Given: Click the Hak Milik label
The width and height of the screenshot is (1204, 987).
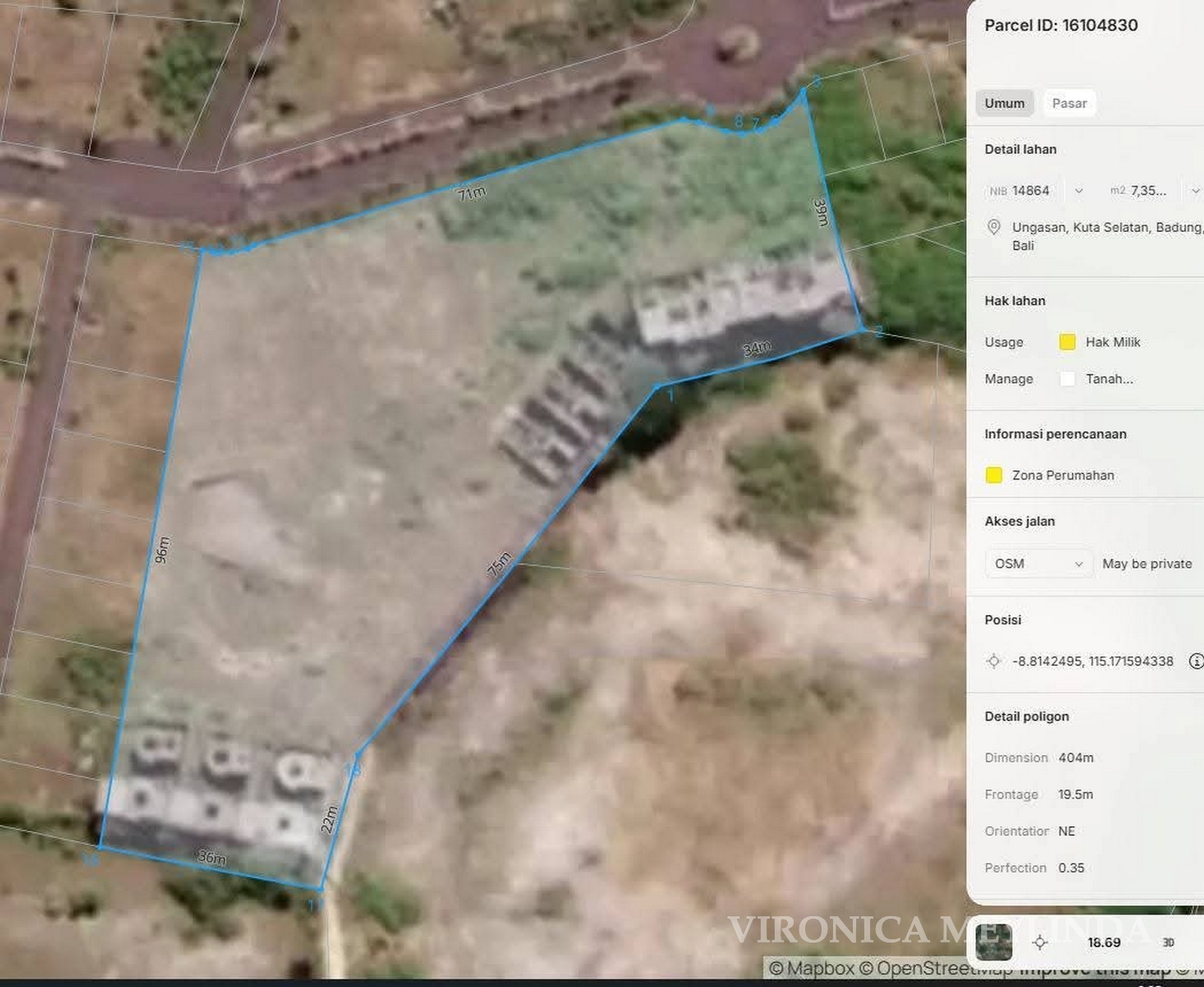Looking at the screenshot, I should pyautogui.click(x=1113, y=342).
